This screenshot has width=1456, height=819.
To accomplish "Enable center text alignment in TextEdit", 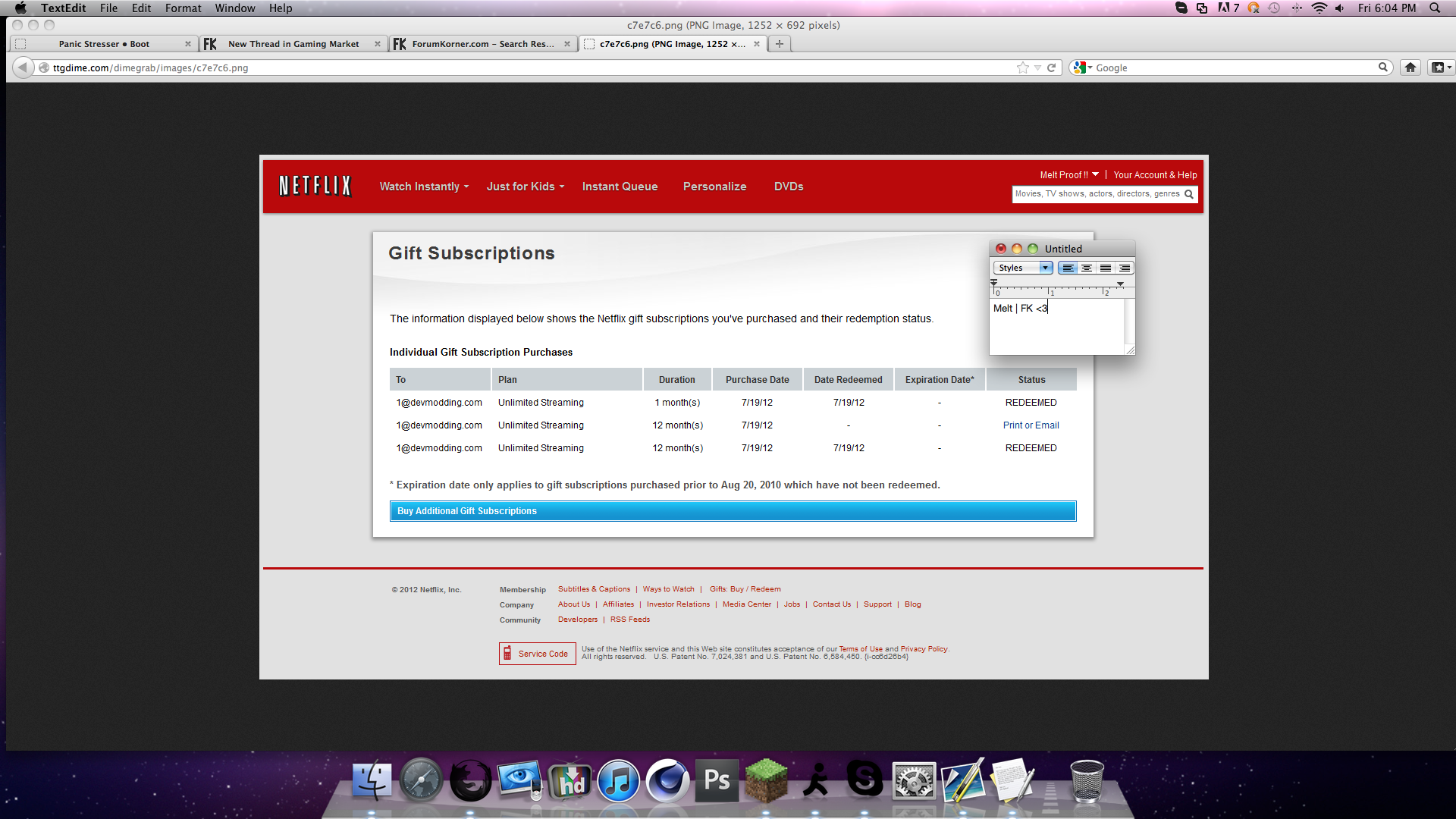I will coord(1087,268).
